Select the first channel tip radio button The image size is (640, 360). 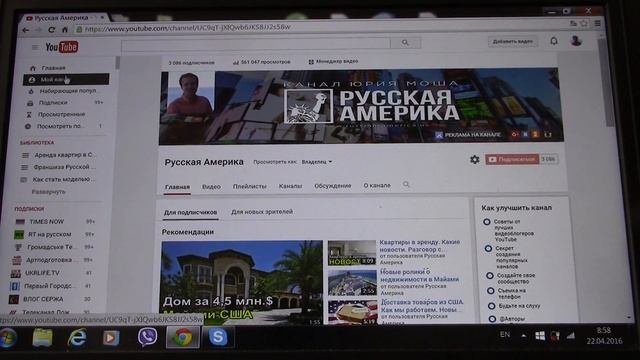pyautogui.click(x=487, y=222)
